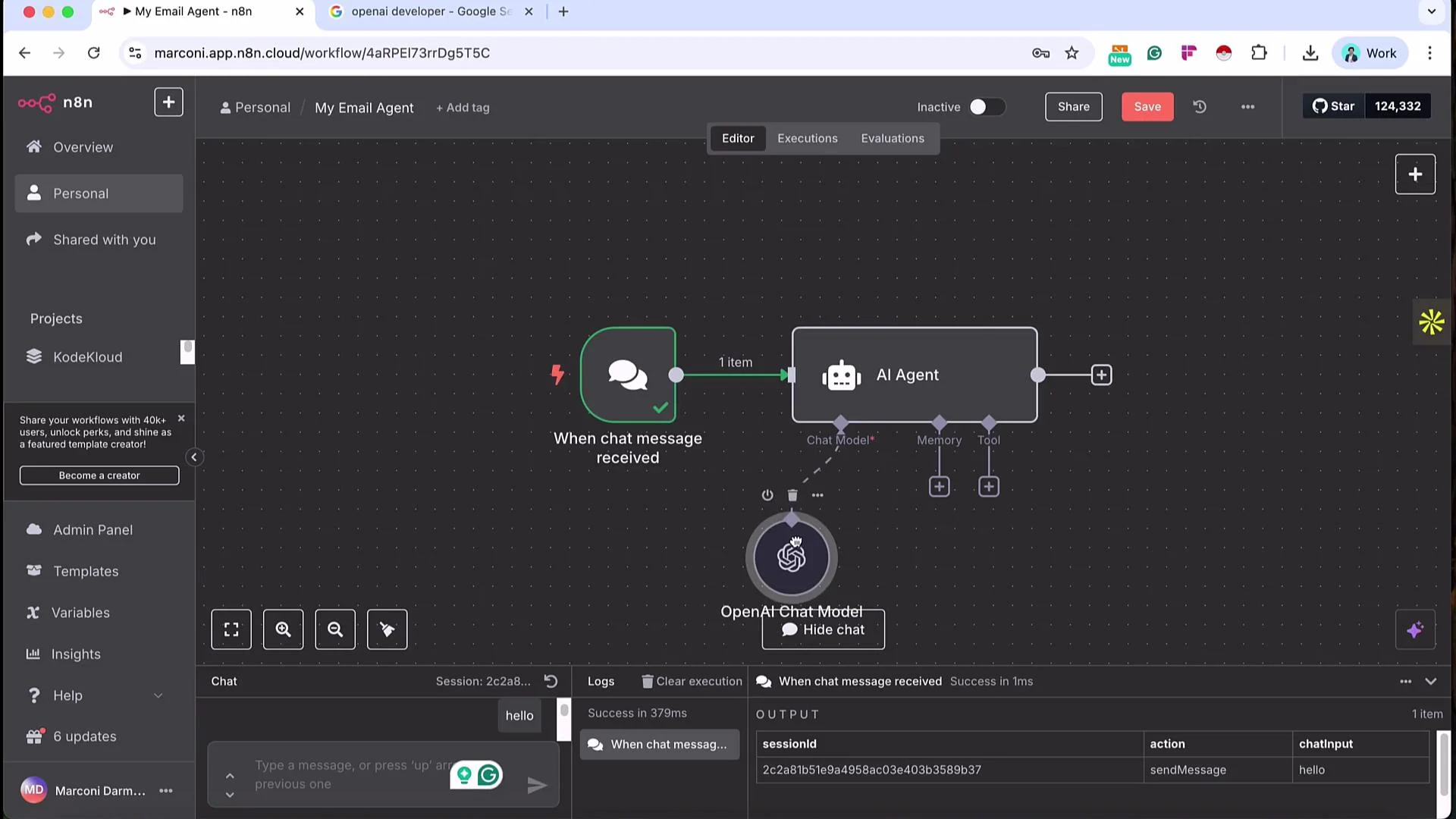The height and width of the screenshot is (819, 1456).
Task: Click the tidy up workflow icon
Action: click(x=387, y=629)
